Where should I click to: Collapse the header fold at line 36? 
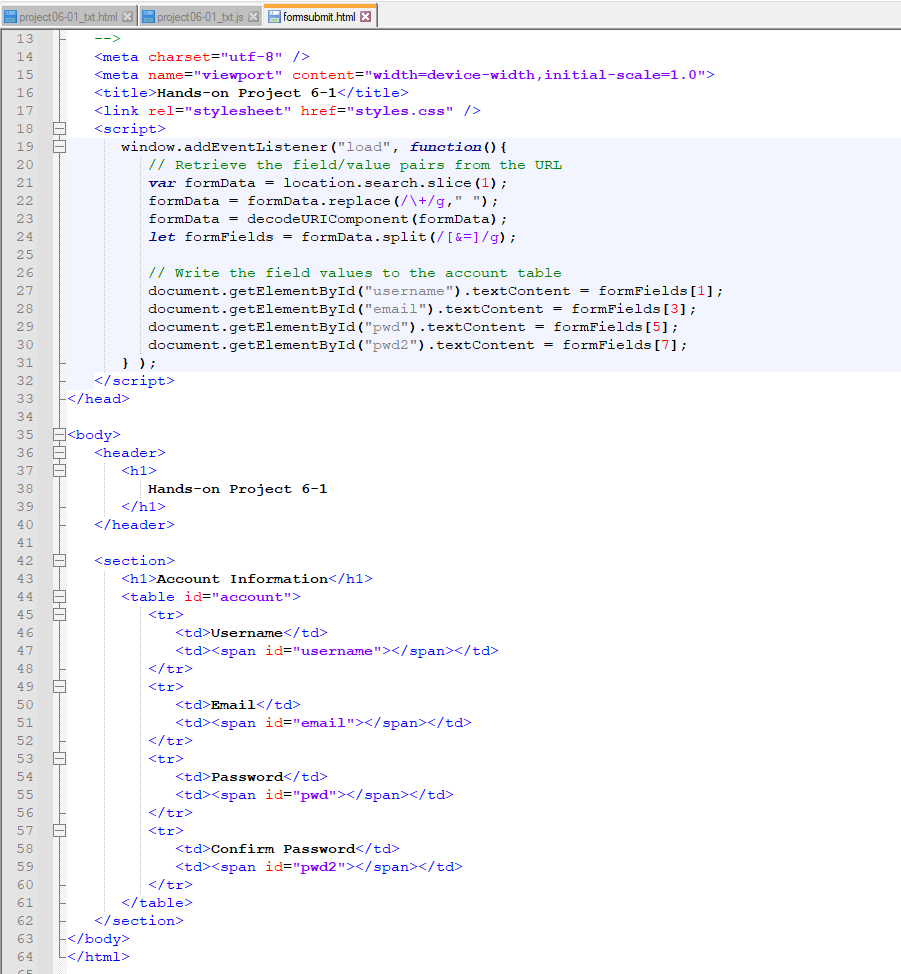(x=60, y=452)
